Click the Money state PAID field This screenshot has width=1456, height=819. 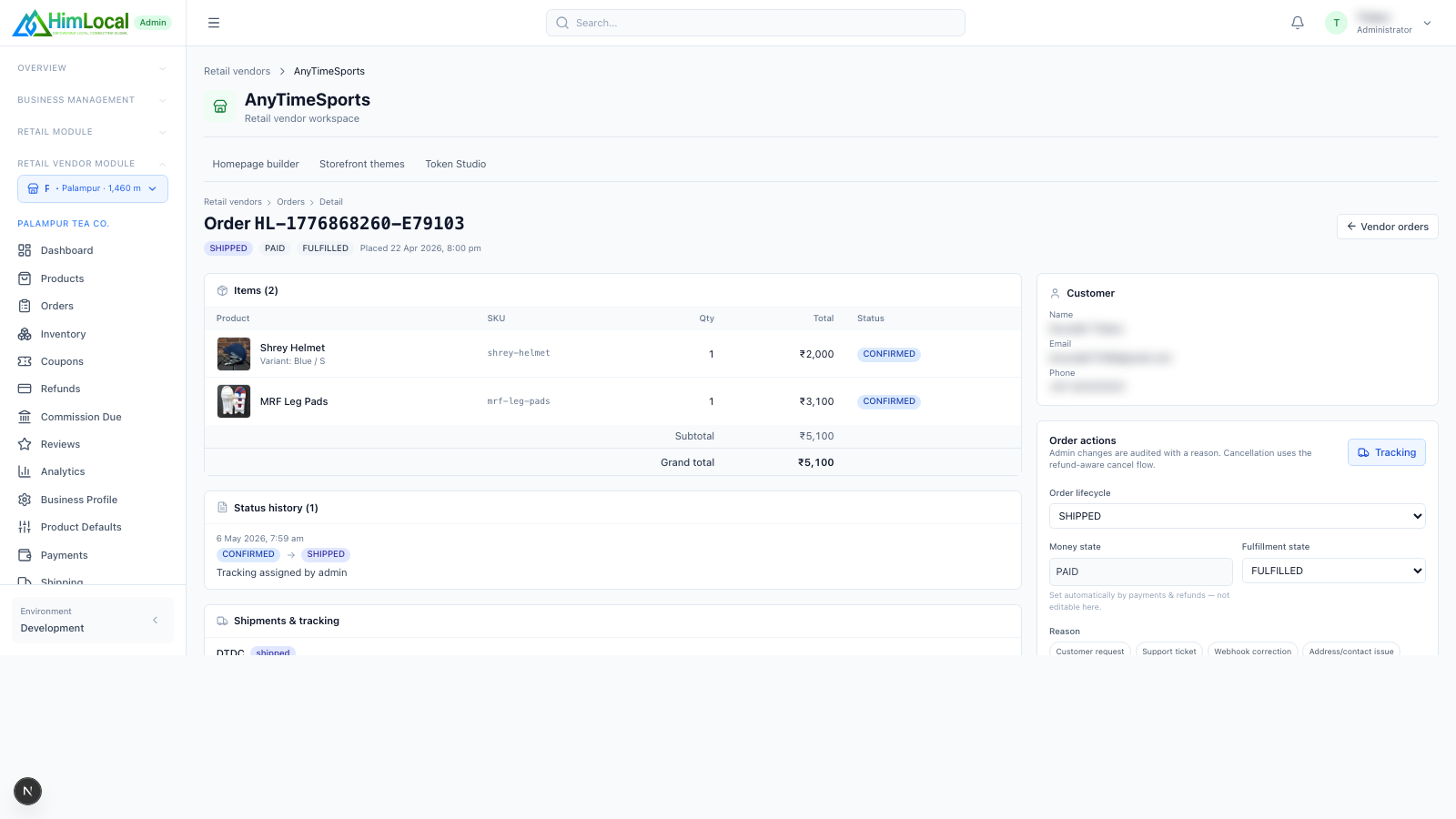coord(1141,571)
